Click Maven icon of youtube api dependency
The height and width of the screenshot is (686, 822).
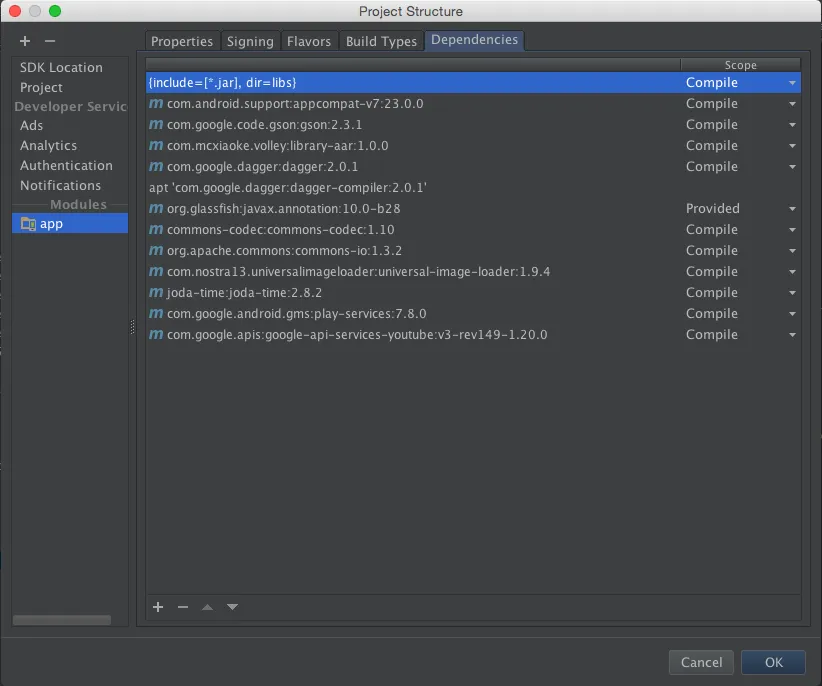click(x=156, y=334)
